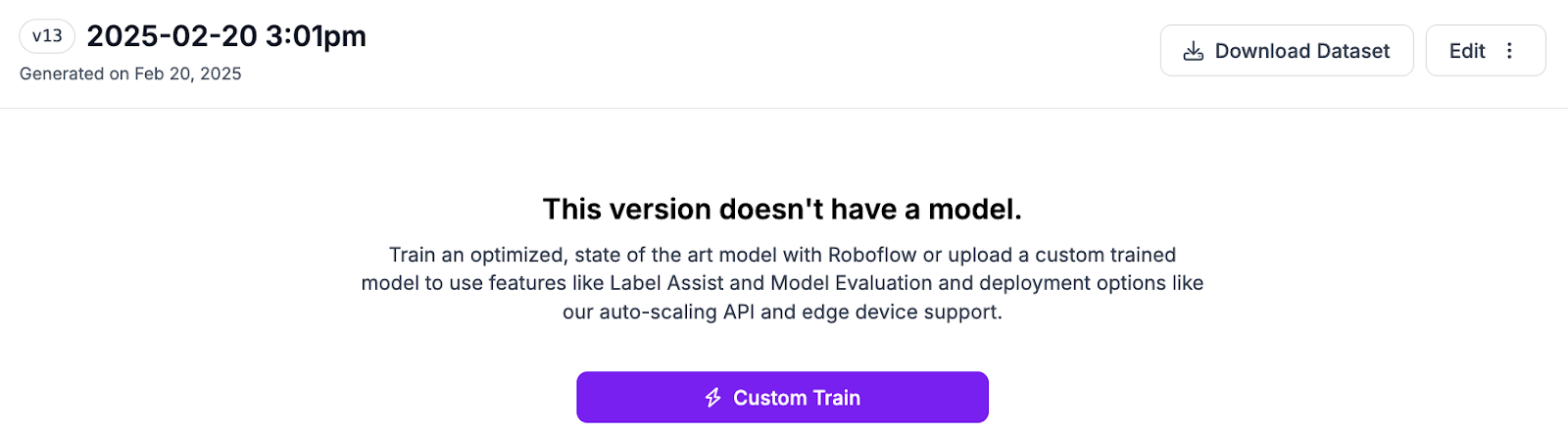Click the 3:01pm portion of the title
This screenshot has width=1568, height=433.
pos(316,36)
